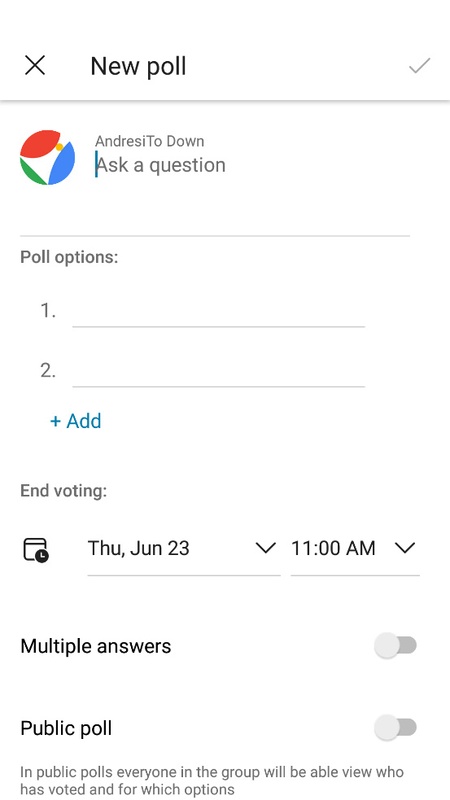This screenshot has height=800, width=450.
Task: Click the calendar clock icon
Action: tap(36, 549)
